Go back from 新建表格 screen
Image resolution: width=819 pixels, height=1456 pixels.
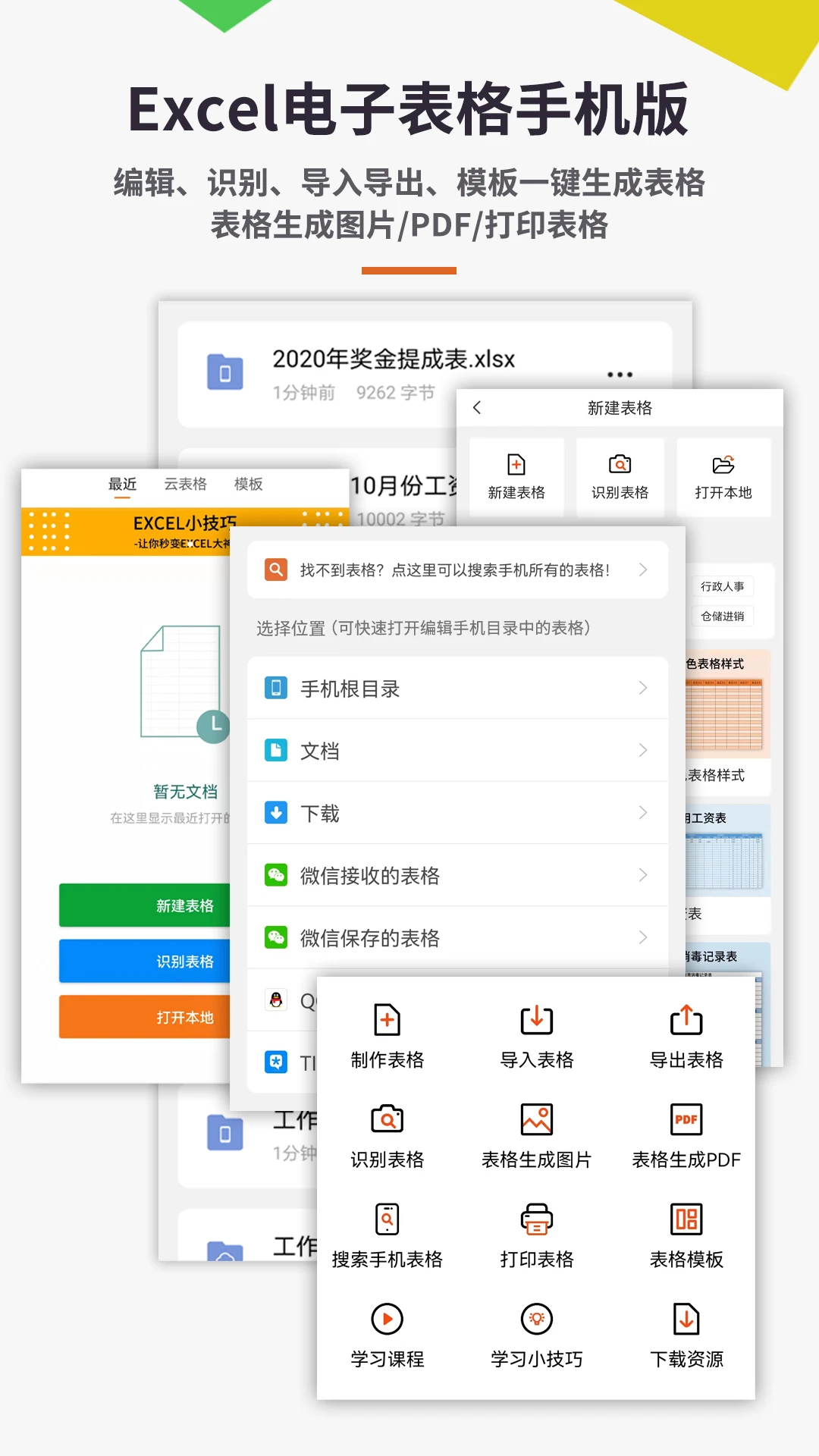point(477,408)
